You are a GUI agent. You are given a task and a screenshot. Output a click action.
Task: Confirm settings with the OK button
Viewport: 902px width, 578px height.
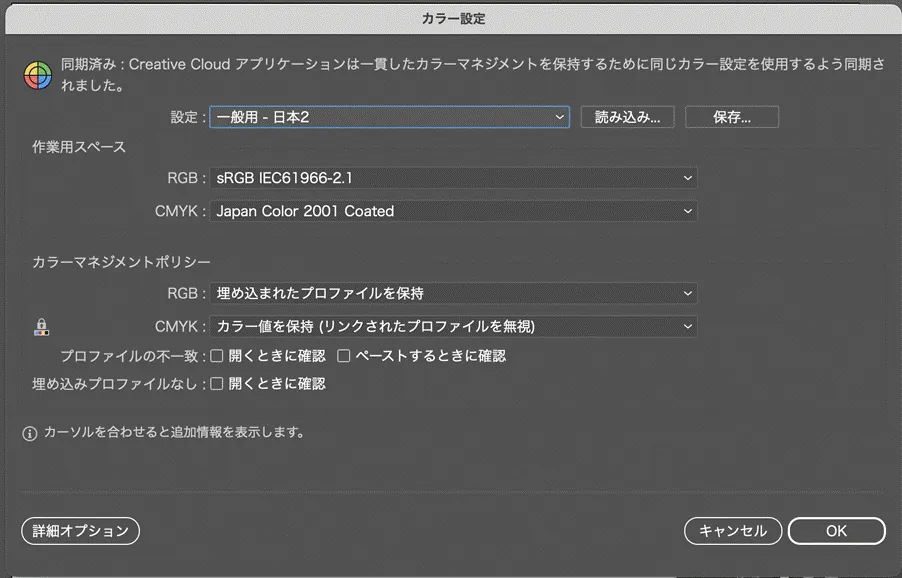point(836,531)
